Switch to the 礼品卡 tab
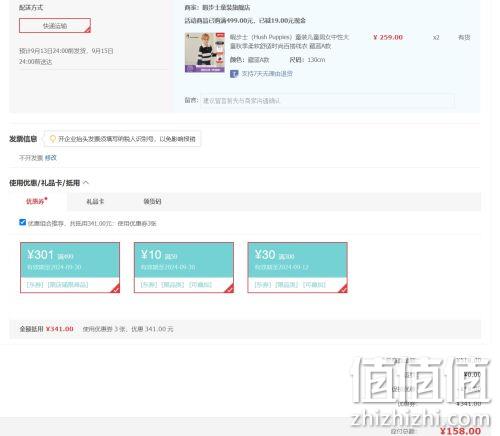This screenshot has width=500, height=436. pyautogui.click(x=95, y=201)
